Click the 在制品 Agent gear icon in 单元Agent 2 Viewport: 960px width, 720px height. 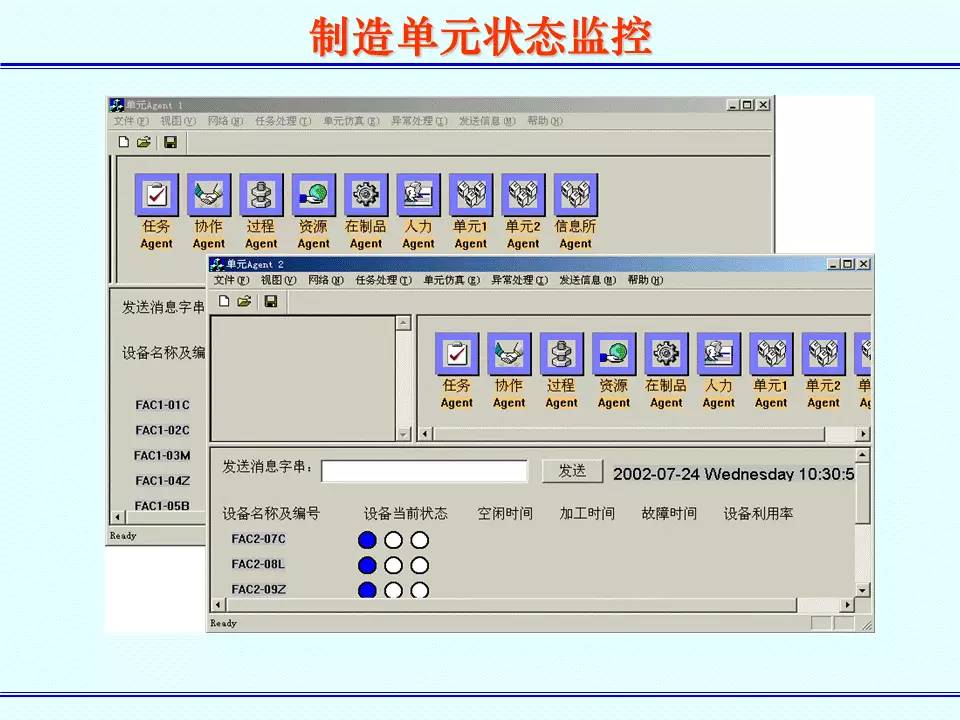(666, 355)
